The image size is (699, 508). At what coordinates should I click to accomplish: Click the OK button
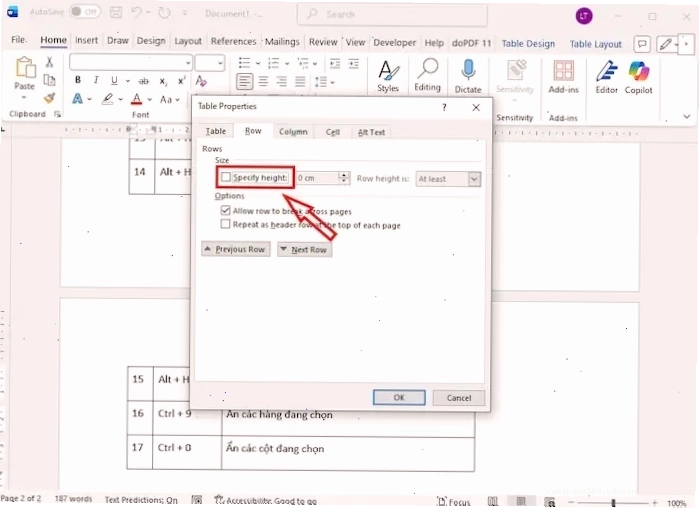(x=399, y=397)
